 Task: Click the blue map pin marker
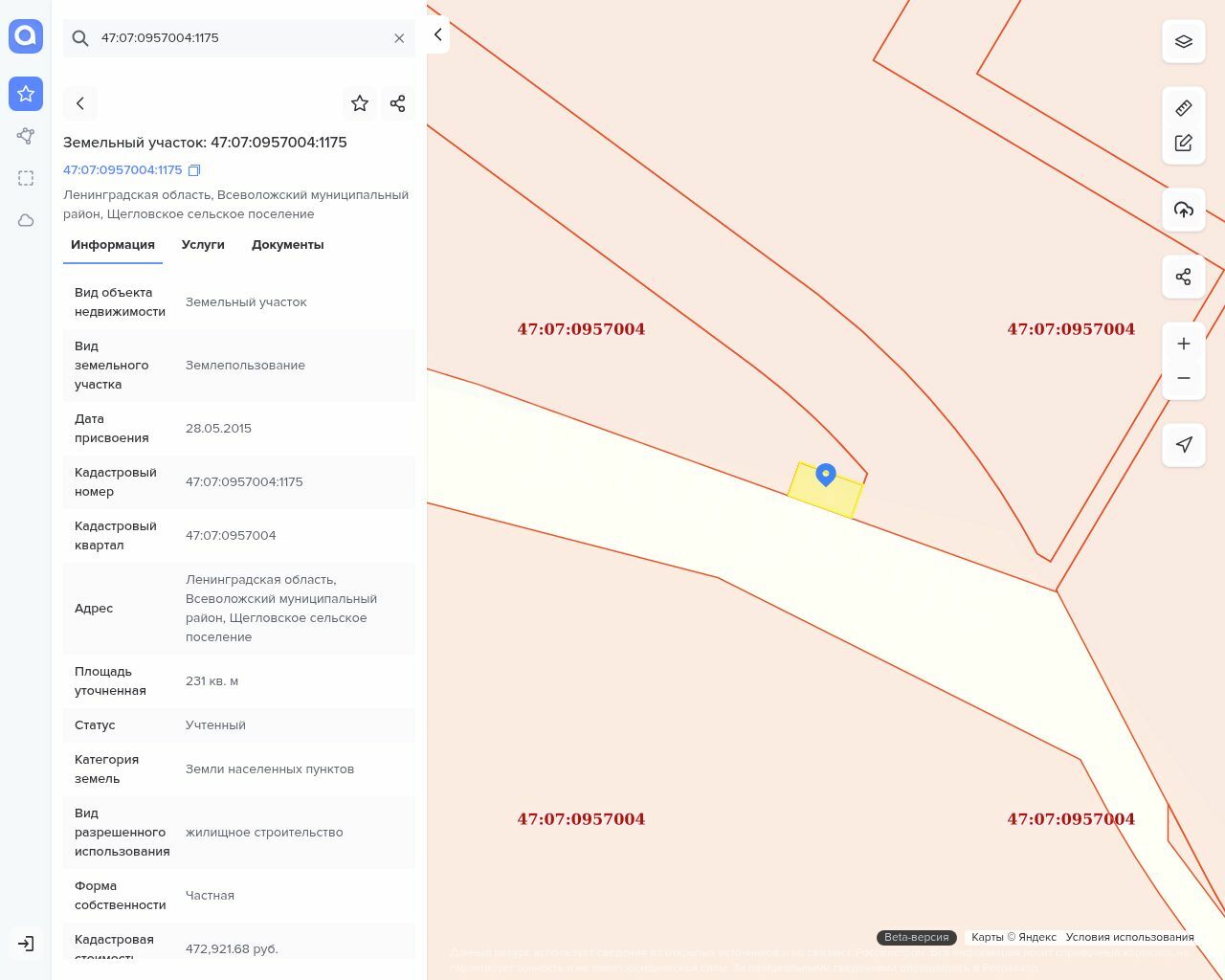coord(825,474)
